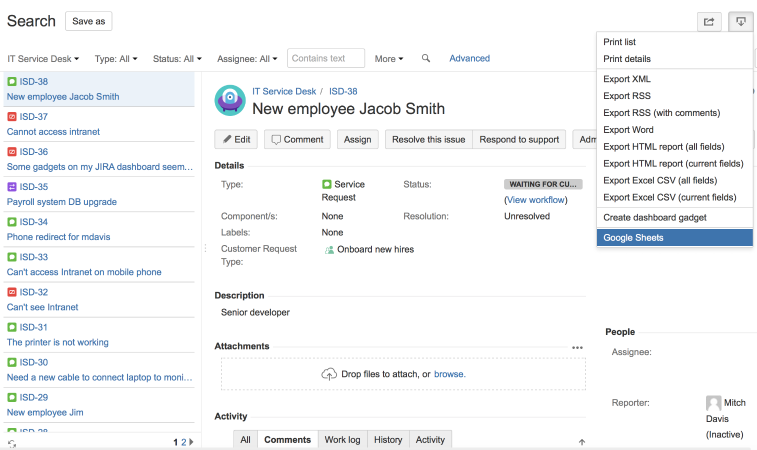Viewport: 757px width, 450px height.
Task: Open the ISD-36 issue key link
Action: (34, 152)
